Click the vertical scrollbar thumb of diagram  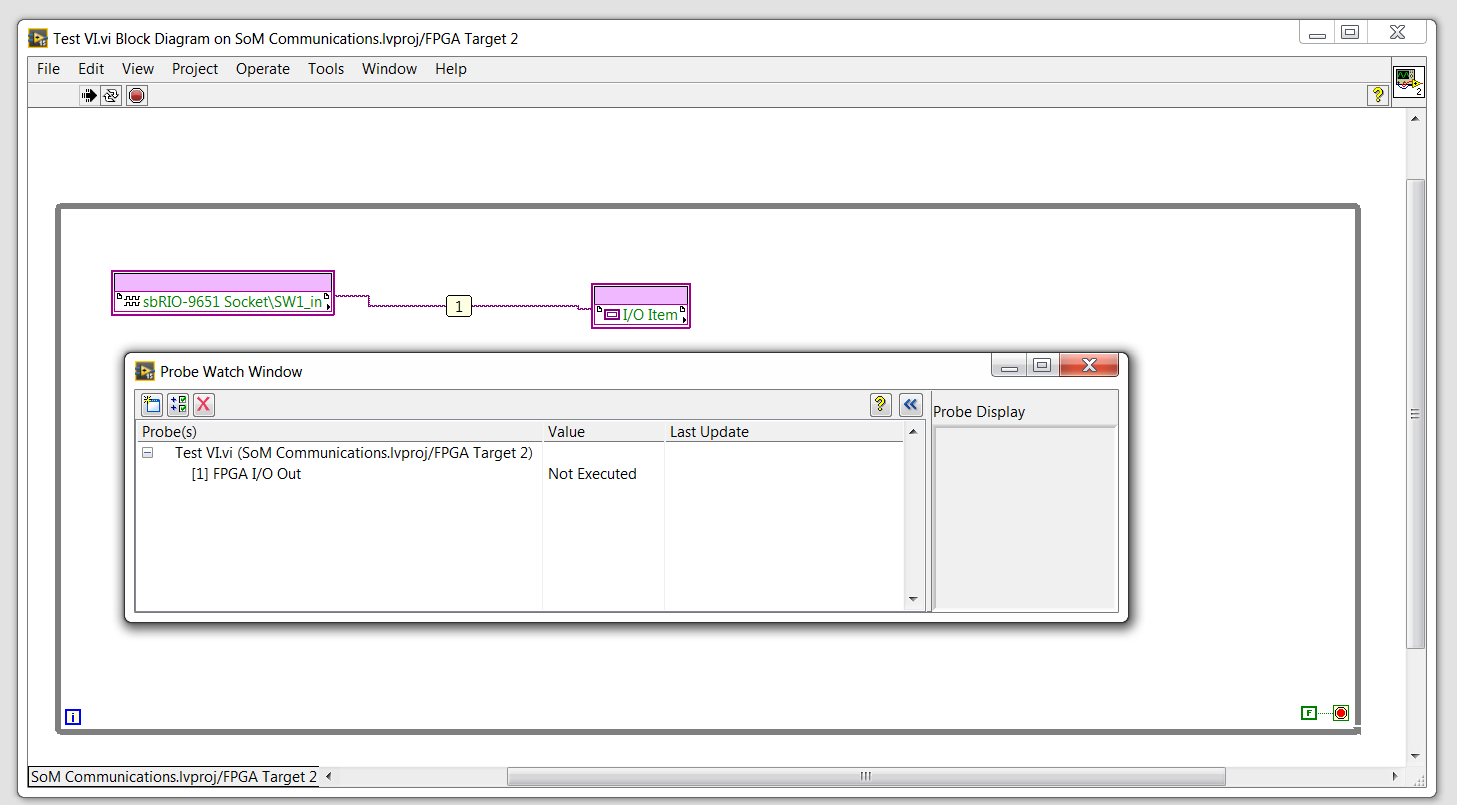click(1415, 414)
